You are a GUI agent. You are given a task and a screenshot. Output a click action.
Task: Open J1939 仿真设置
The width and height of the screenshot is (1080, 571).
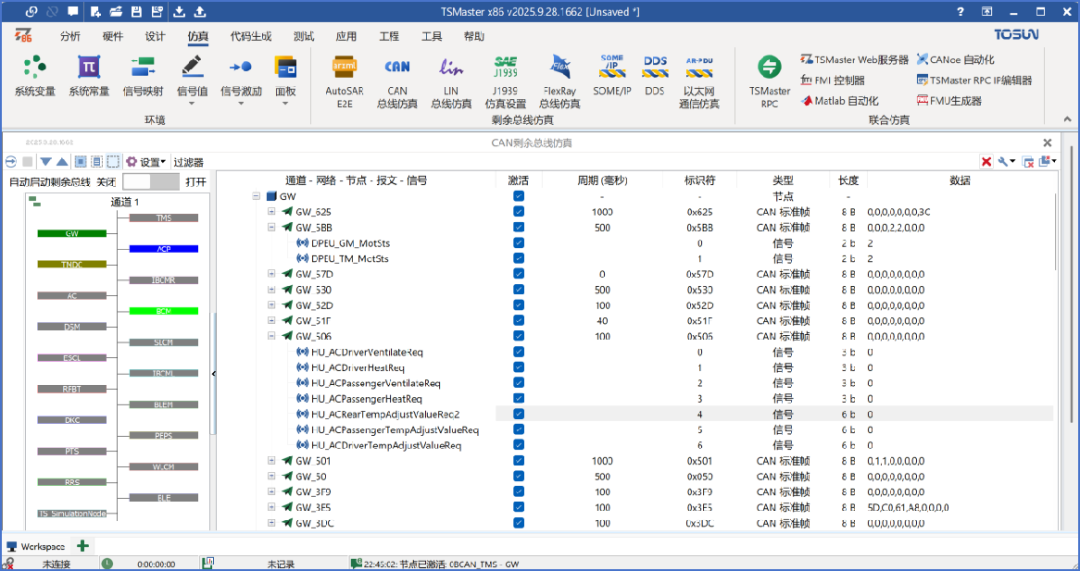click(505, 83)
